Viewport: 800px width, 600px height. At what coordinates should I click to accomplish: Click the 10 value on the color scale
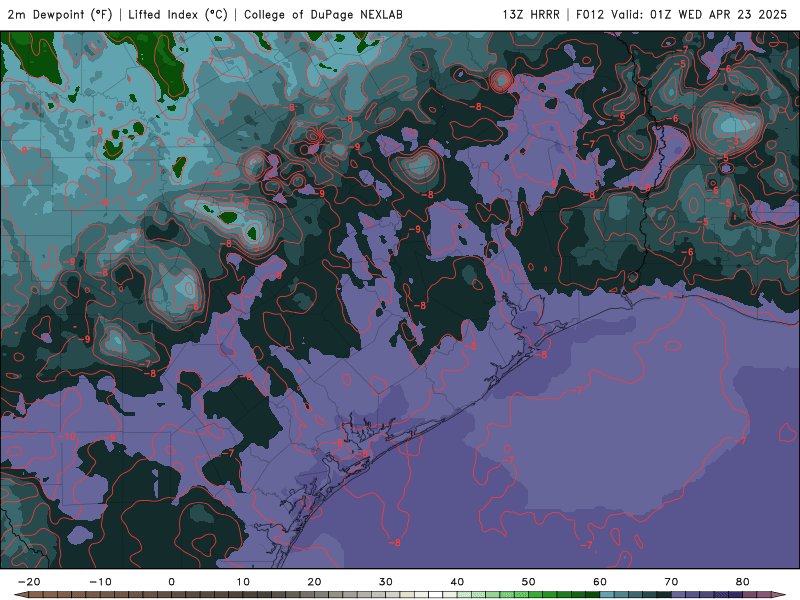coord(243,582)
